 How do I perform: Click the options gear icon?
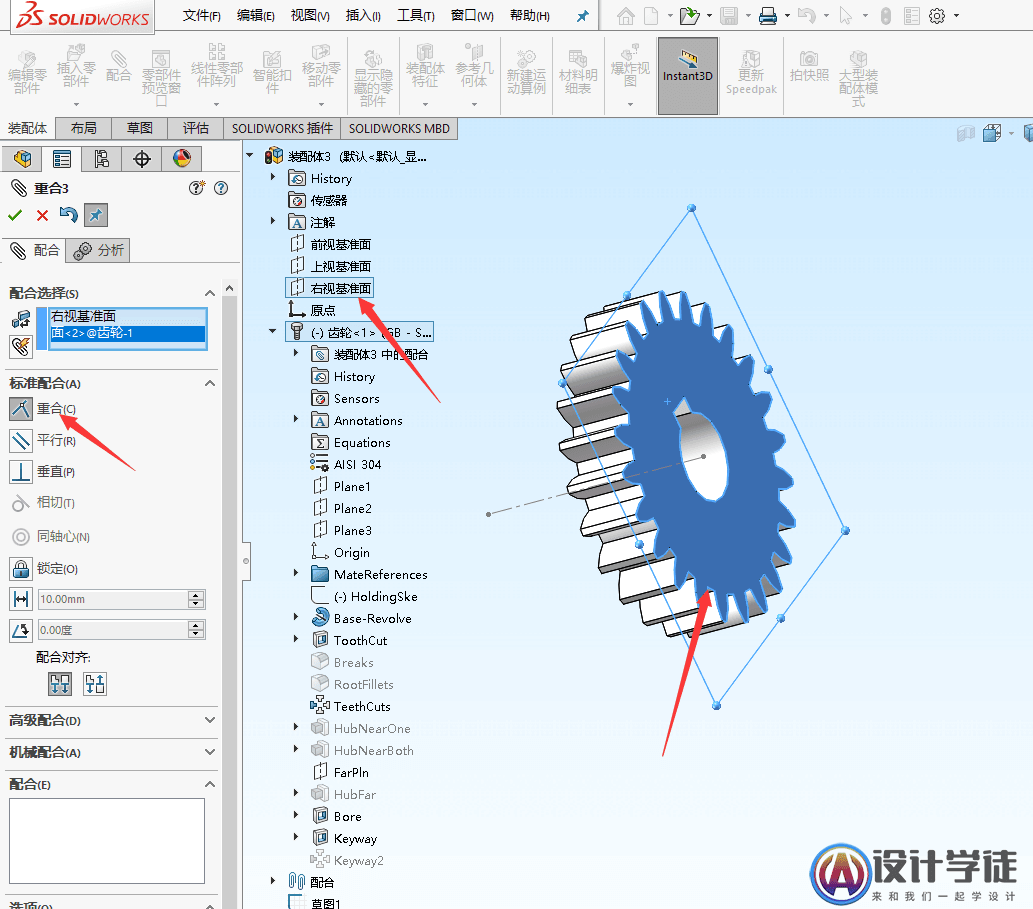(937, 16)
